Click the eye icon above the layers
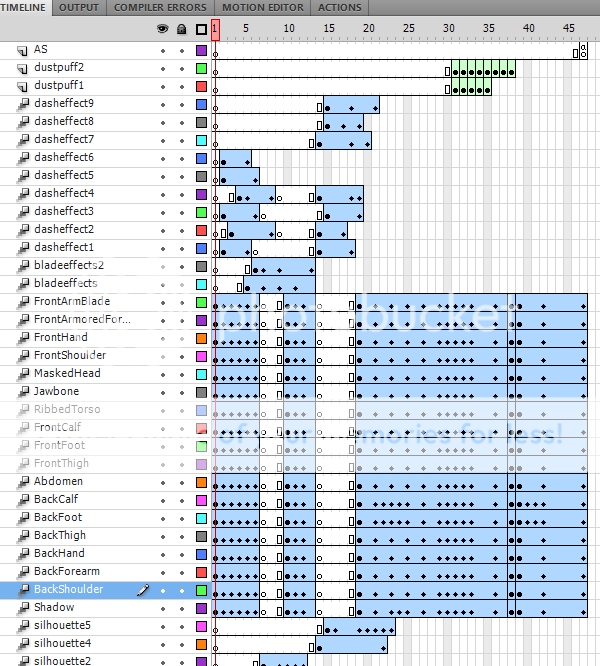The image size is (600, 666). pos(163,29)
